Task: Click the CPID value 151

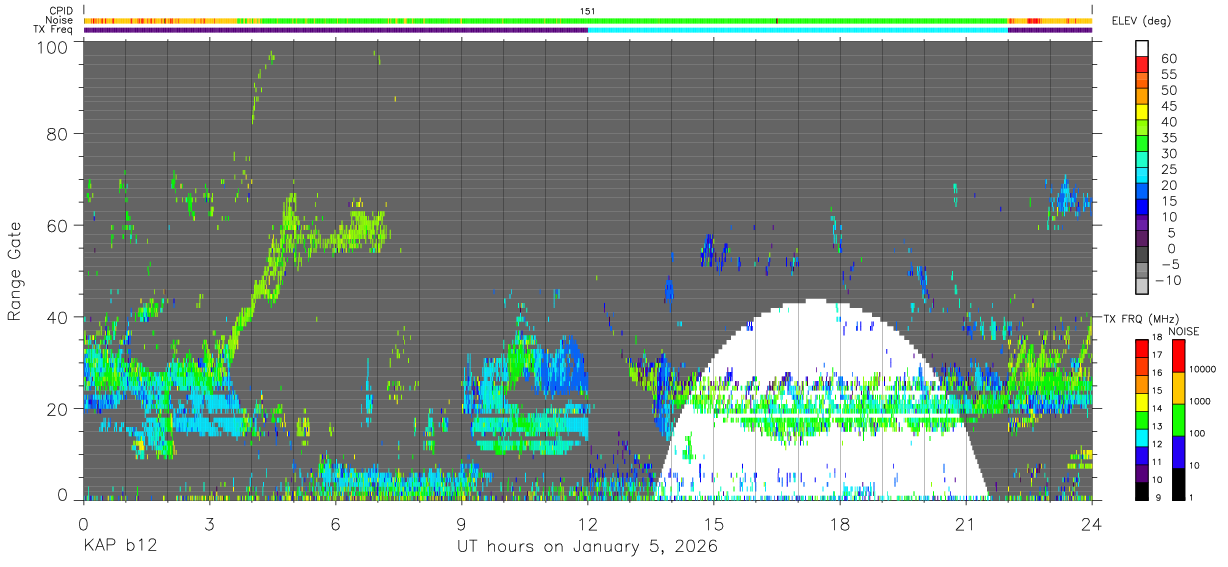Action: coord(588,11)
